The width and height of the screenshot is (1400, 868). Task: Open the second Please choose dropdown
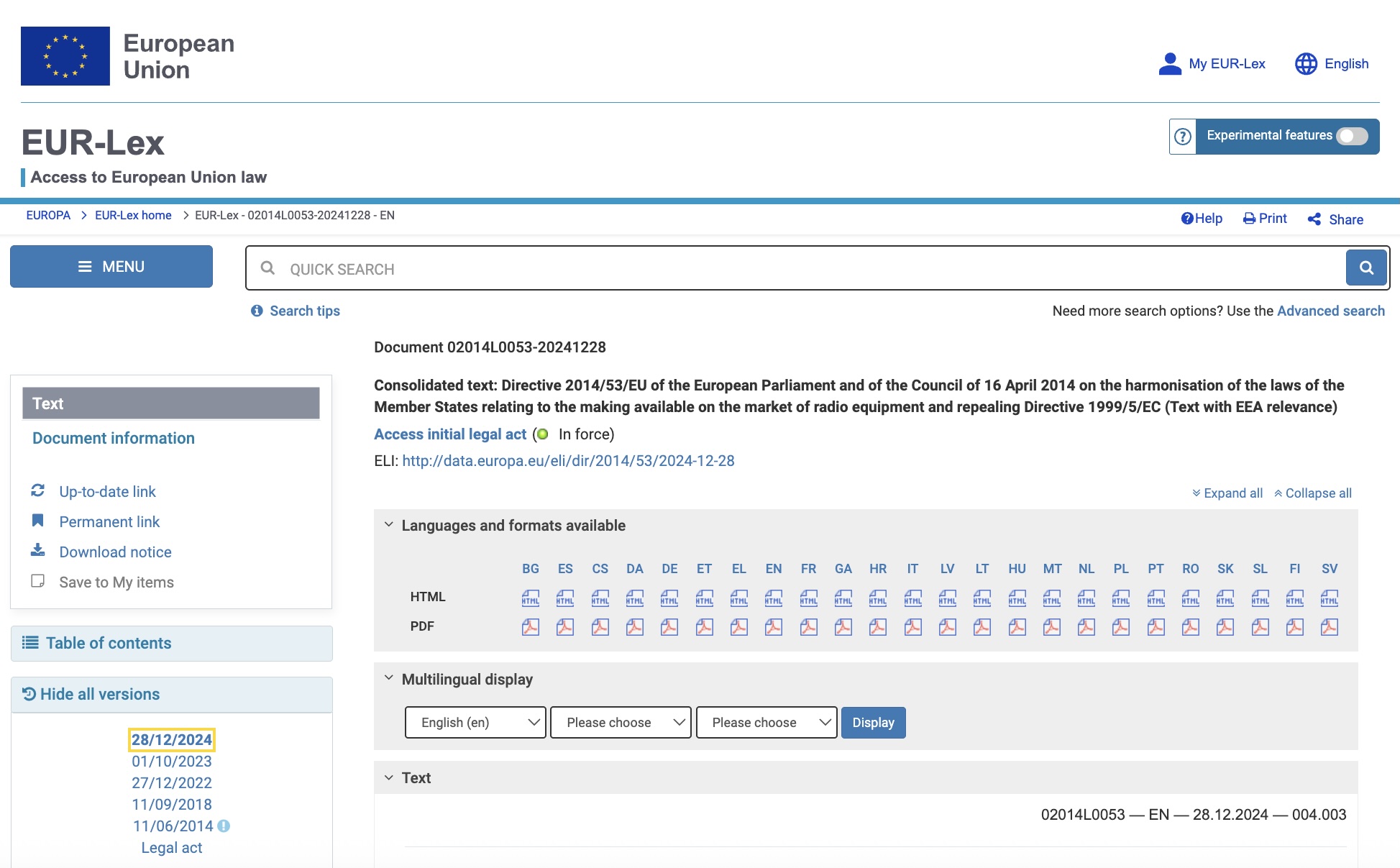point(766,723)
